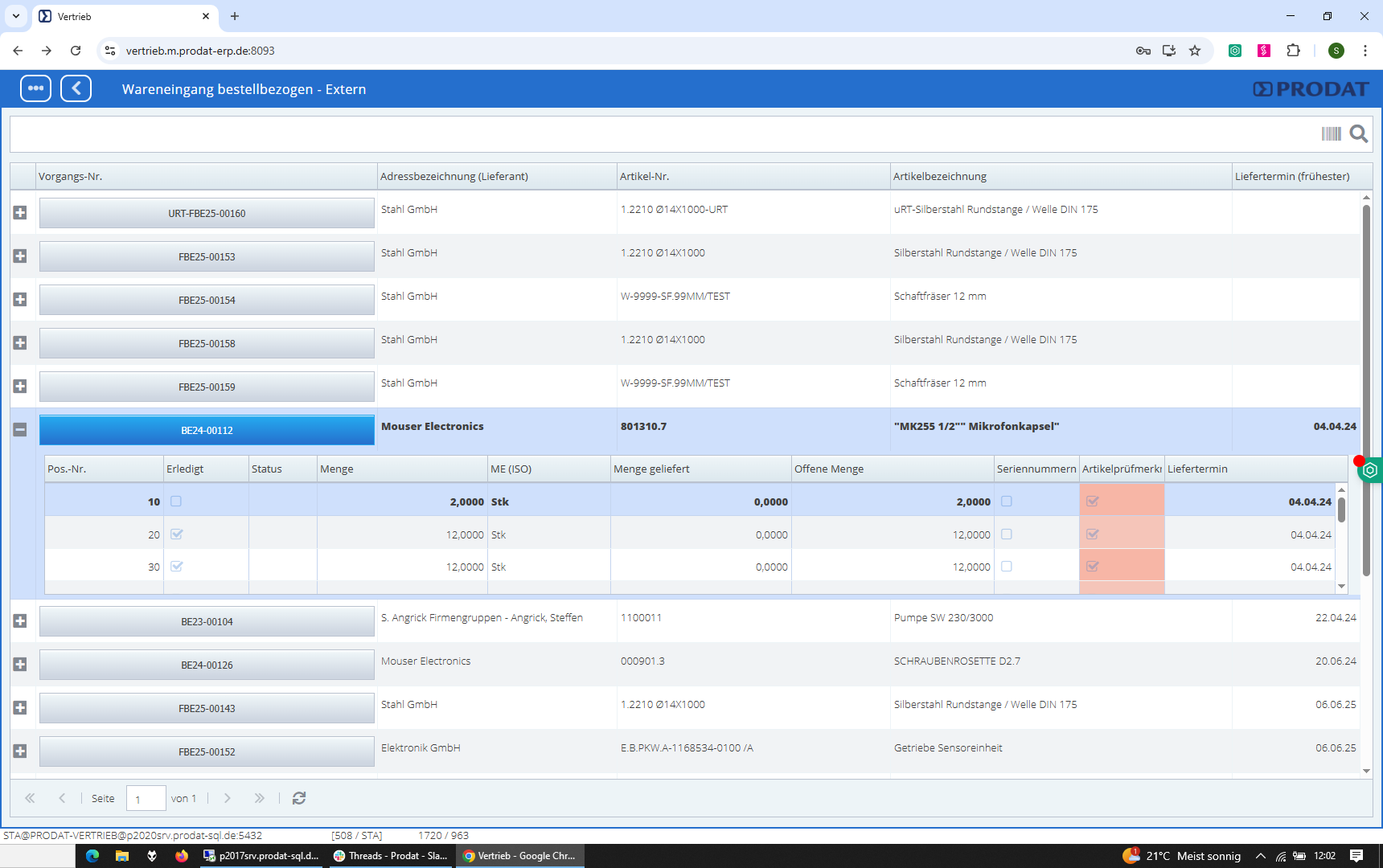Click the back arrow button in header
The image size is (1383, 868).
click(x=76, y=88)
